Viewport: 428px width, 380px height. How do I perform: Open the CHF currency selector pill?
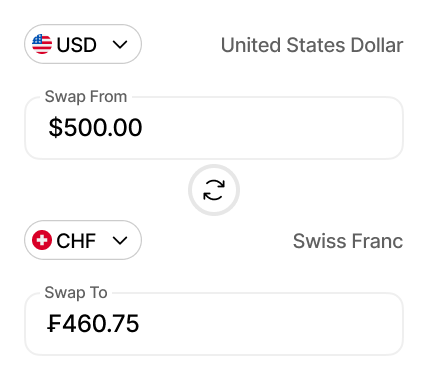tap(83, 240)
